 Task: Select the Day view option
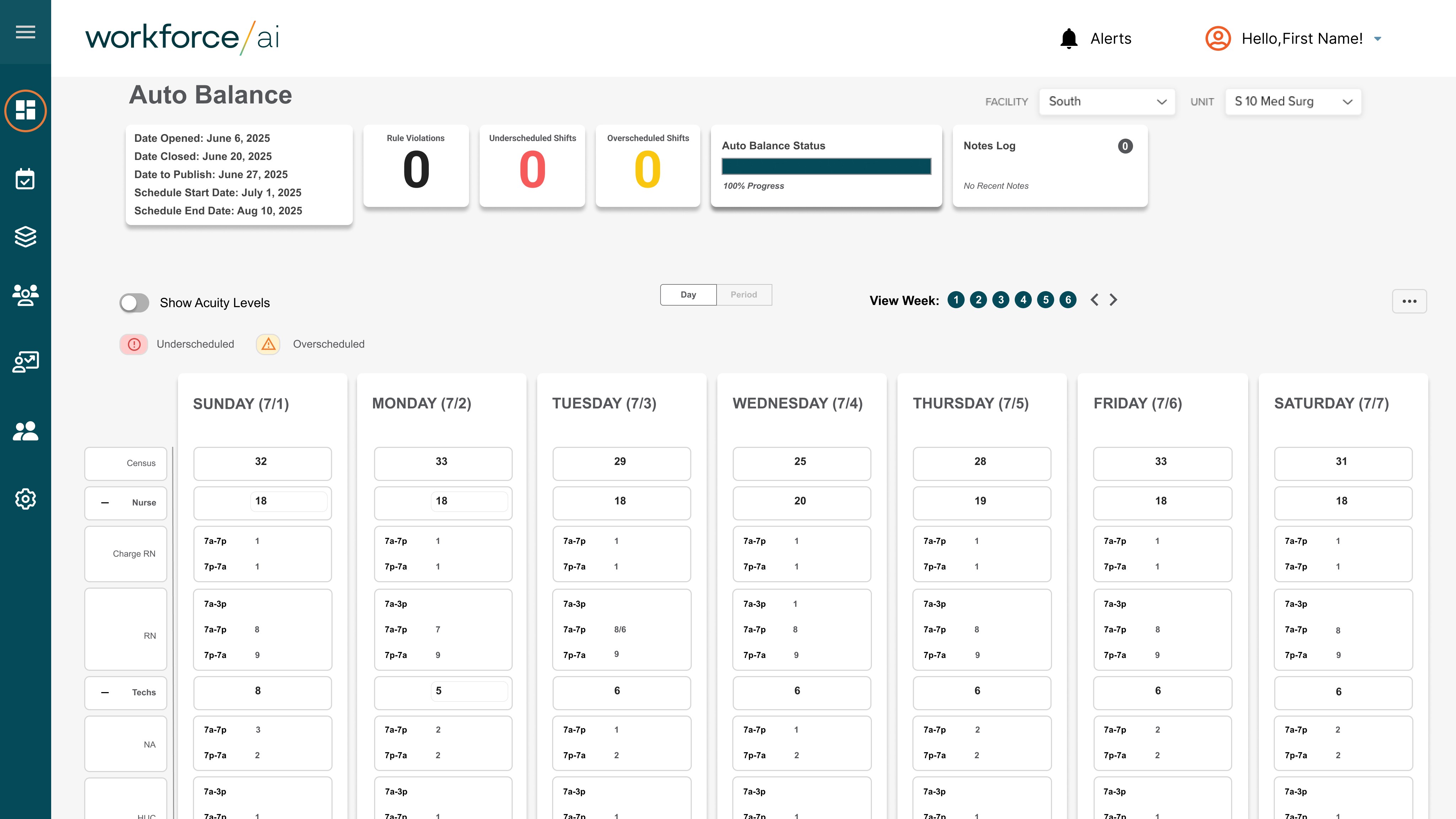689,295
